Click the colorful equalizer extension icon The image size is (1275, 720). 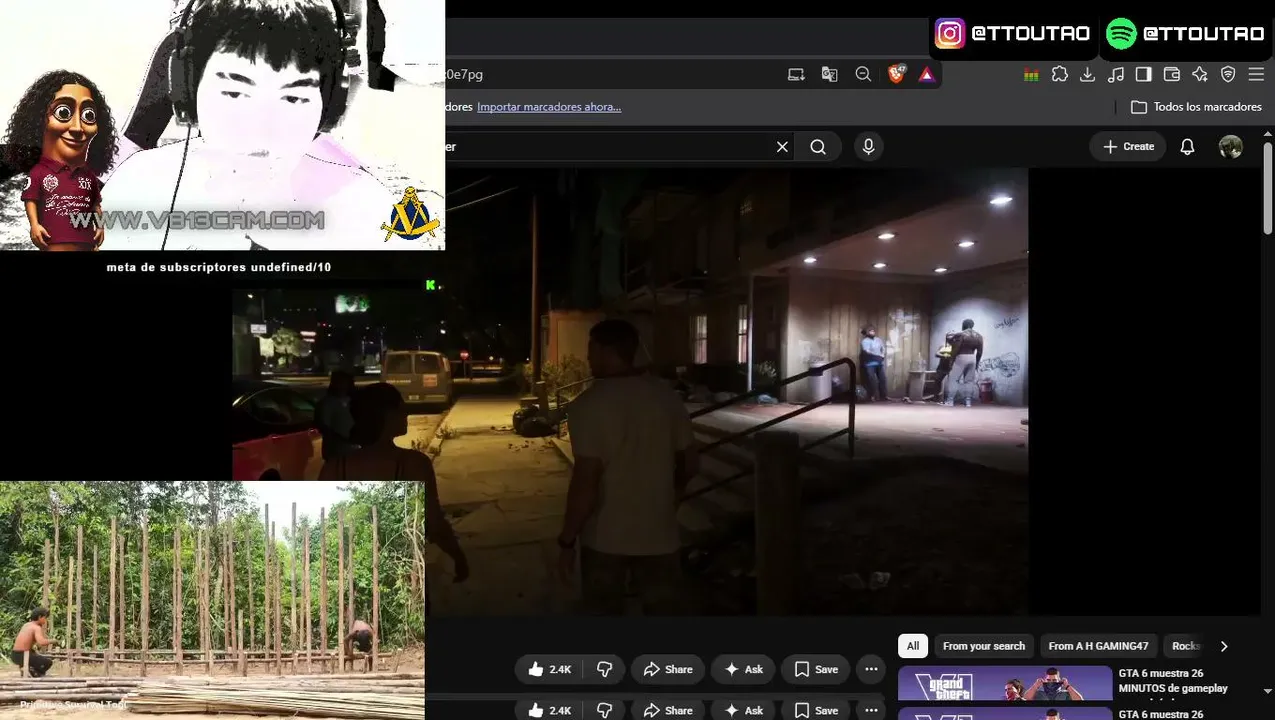click(1031, 74)
